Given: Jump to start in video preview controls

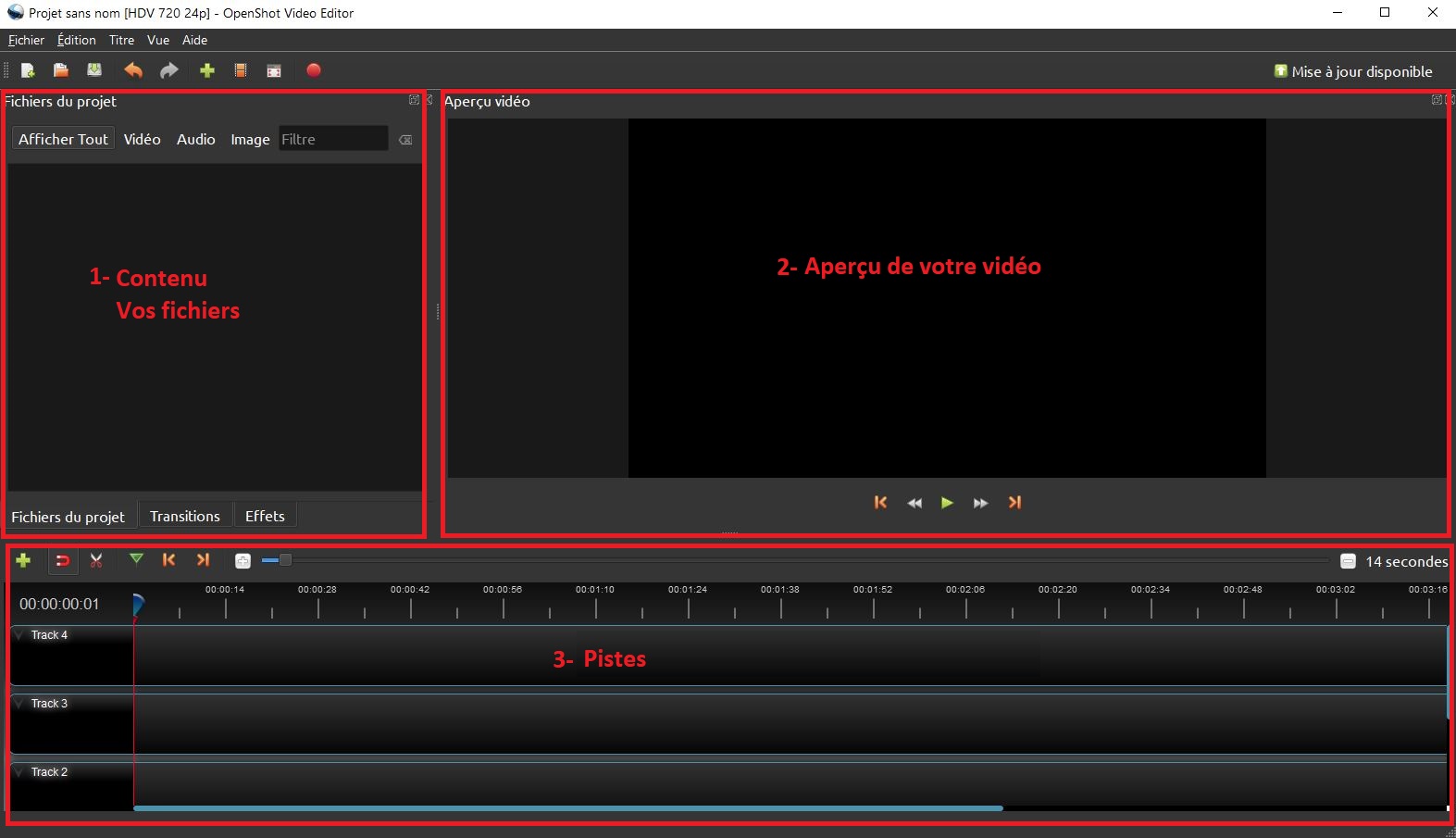Looking at the screenshot, I should (x=880, y=502).
